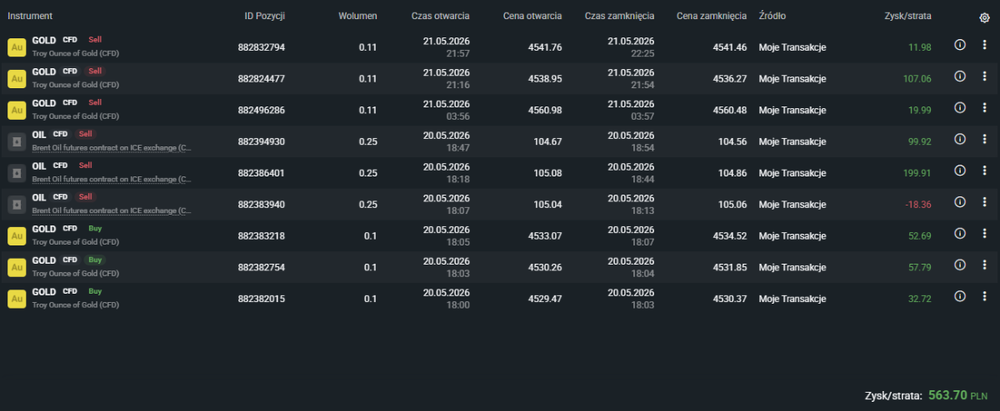
Task: Open table column settings gear icon
Action: pyautogui.click(x=984, y=18)
